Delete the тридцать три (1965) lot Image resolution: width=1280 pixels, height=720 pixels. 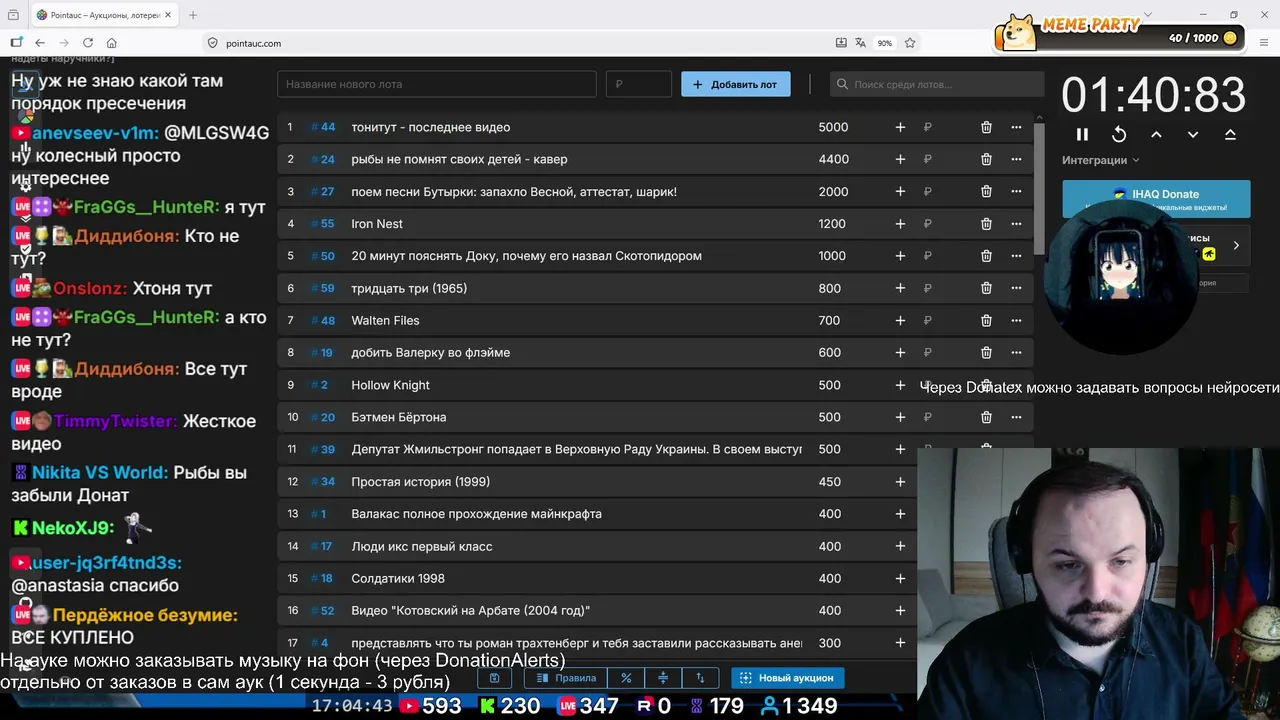coord(986,288)
